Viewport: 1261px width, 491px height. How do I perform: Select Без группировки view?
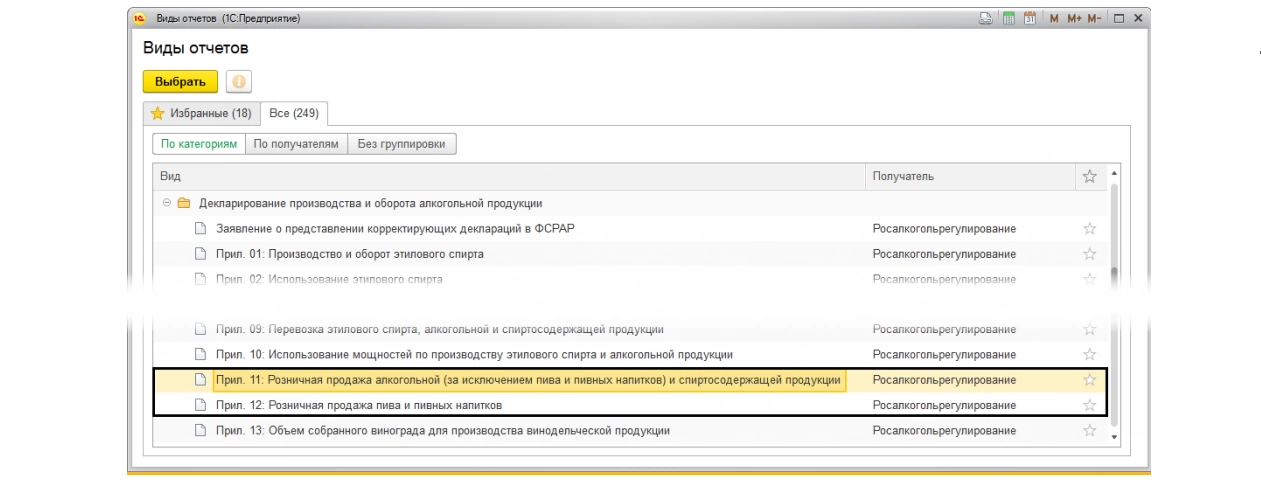point(401,144)
